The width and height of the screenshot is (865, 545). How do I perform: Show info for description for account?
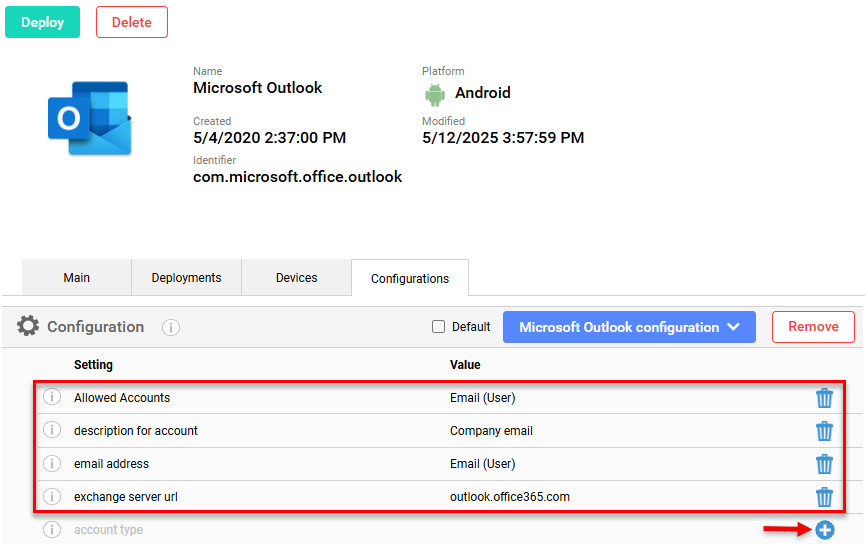52,430
